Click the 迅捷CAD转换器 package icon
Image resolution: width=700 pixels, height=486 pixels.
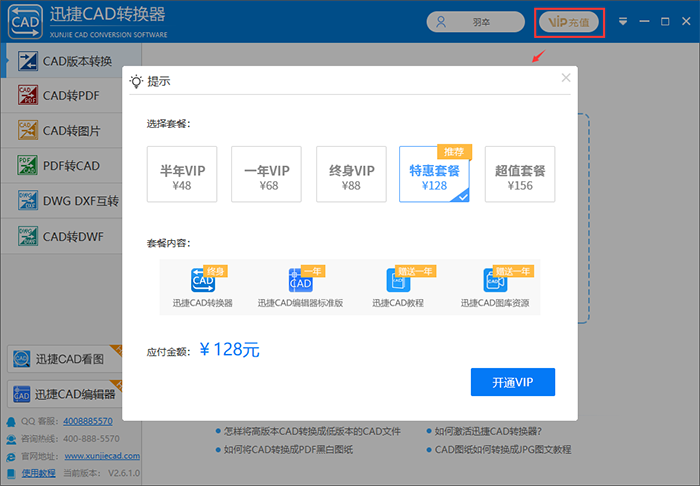click(203, 280)
